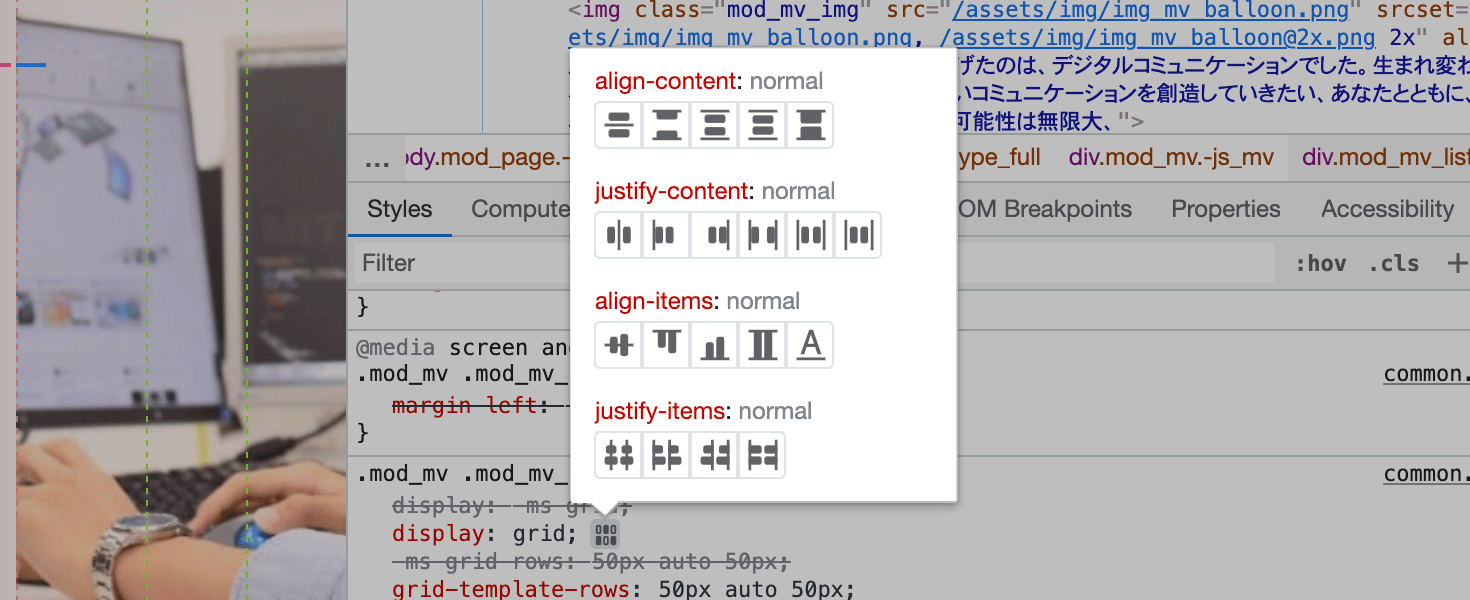Image resolution: width=1470 pixels, height=600 pixels.
Task: Set align-items to end icon
Action: point(715,345)
